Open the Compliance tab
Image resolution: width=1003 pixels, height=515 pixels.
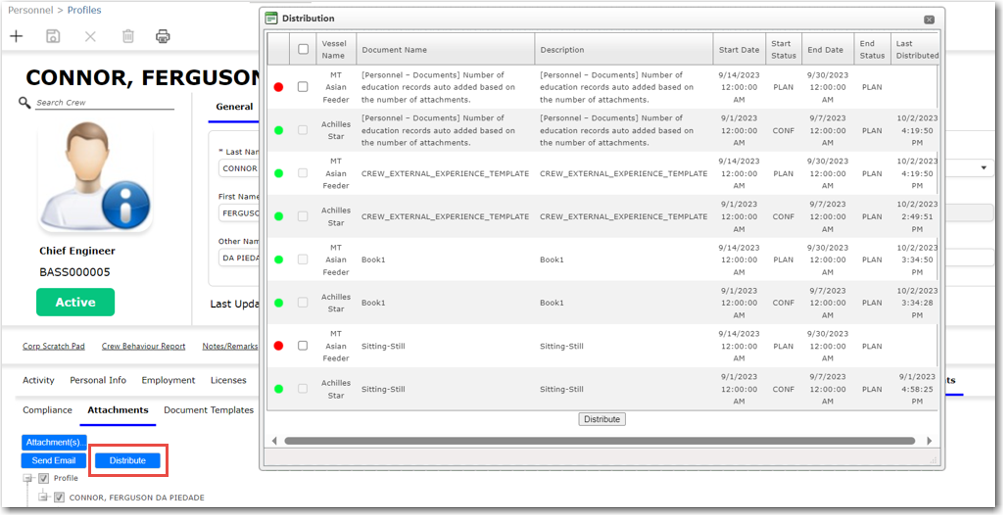click(48, 410)
